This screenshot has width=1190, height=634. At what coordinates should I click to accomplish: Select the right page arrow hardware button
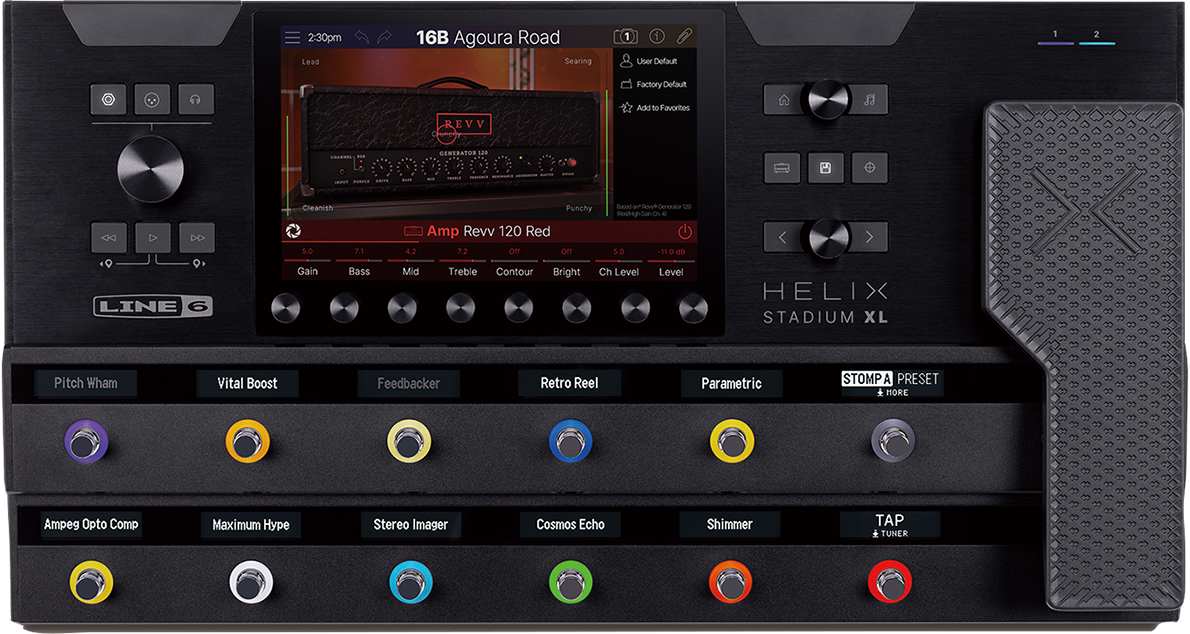tap(870, 237)
